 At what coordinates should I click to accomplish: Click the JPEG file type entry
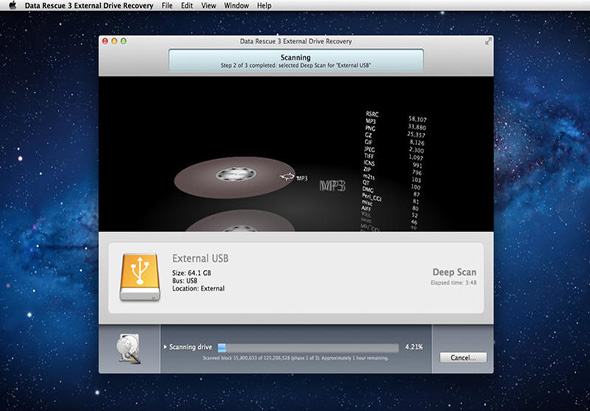click(x=370, y=149)
